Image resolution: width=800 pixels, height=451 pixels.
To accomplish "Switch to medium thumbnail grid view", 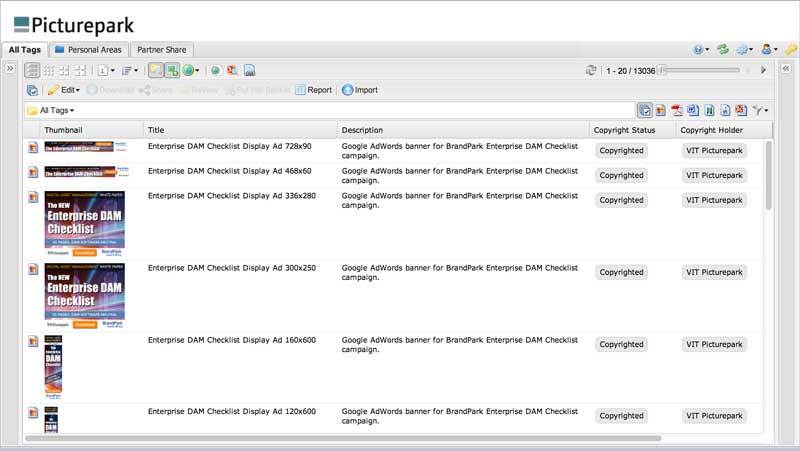I will (64, 70).
